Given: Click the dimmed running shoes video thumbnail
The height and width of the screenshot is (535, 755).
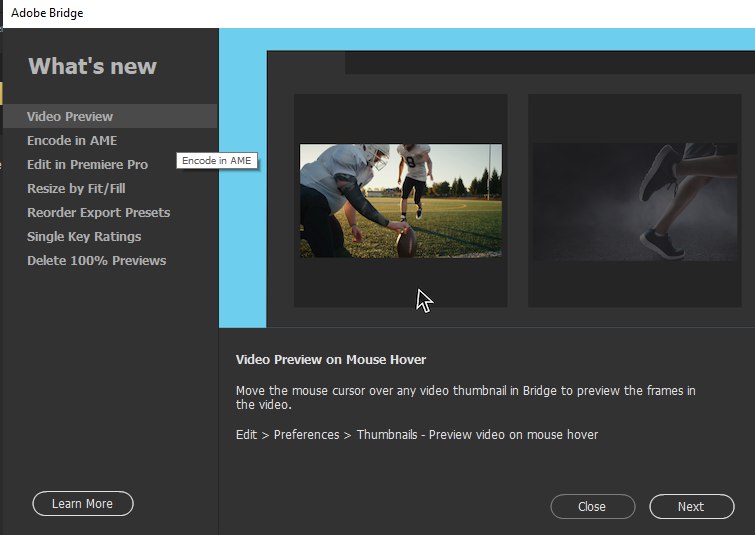Looking at the screenshot, I should click(x=635, y=202).
